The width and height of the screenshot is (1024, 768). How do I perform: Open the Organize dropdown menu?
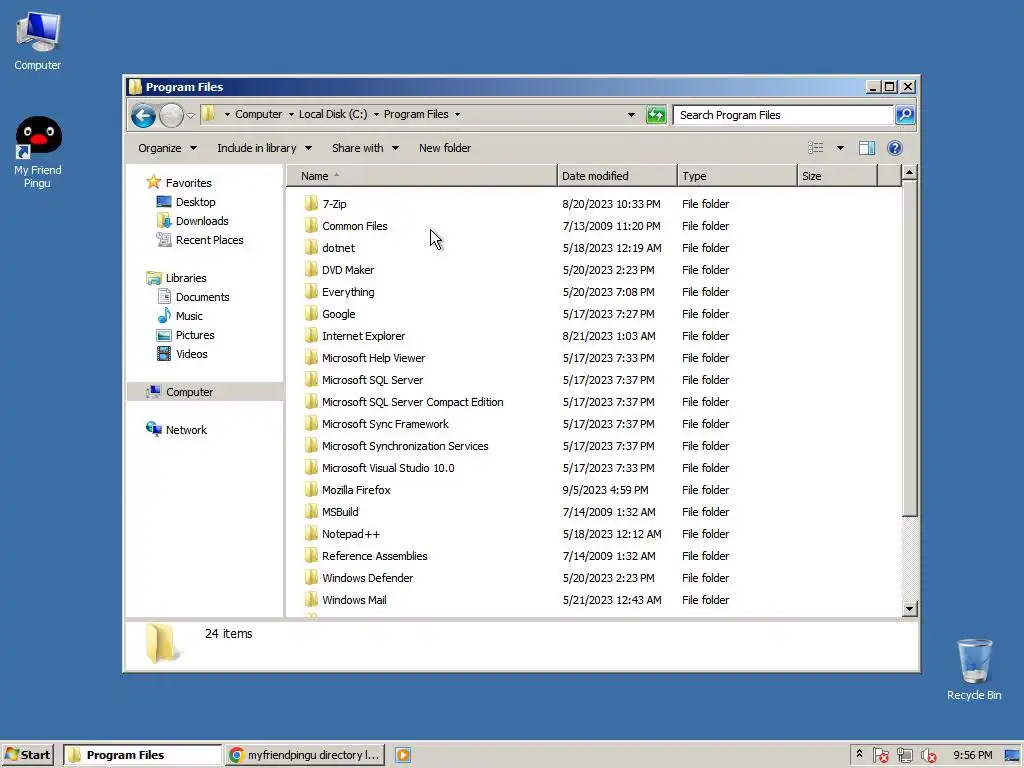(167, 148)
